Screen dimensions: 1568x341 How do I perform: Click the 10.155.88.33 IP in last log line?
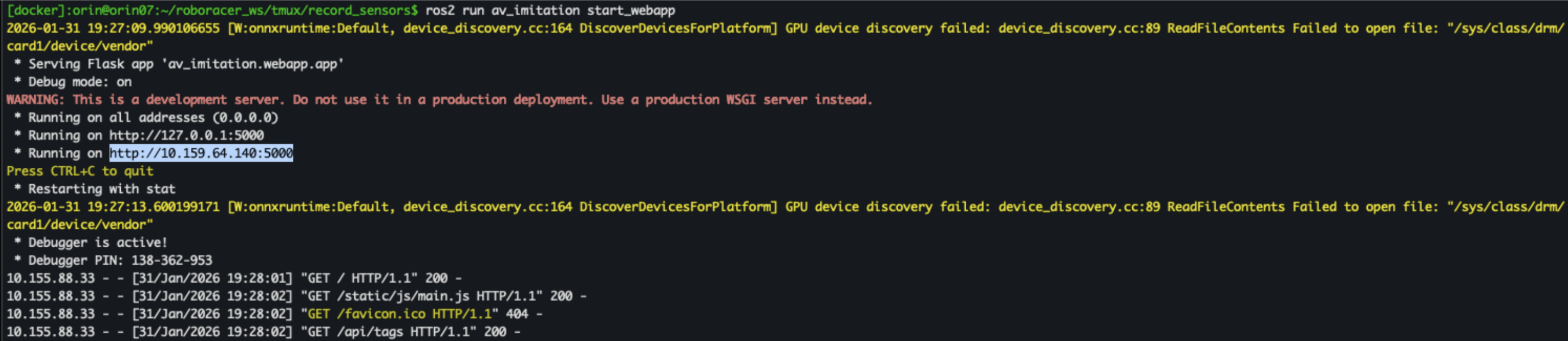51,332
